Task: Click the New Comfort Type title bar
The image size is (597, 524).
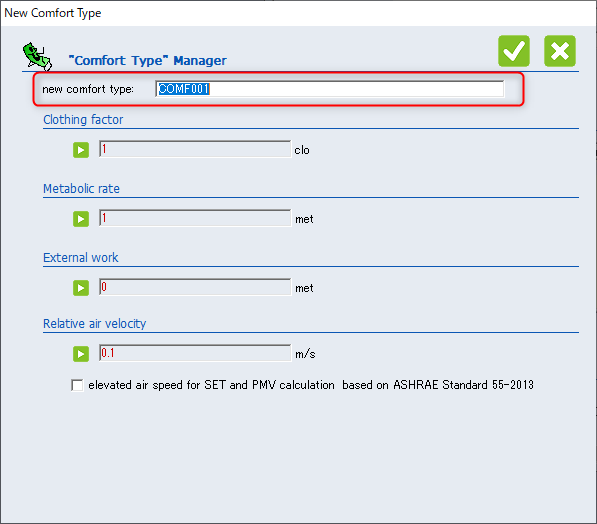Action: tap(298, 13)
